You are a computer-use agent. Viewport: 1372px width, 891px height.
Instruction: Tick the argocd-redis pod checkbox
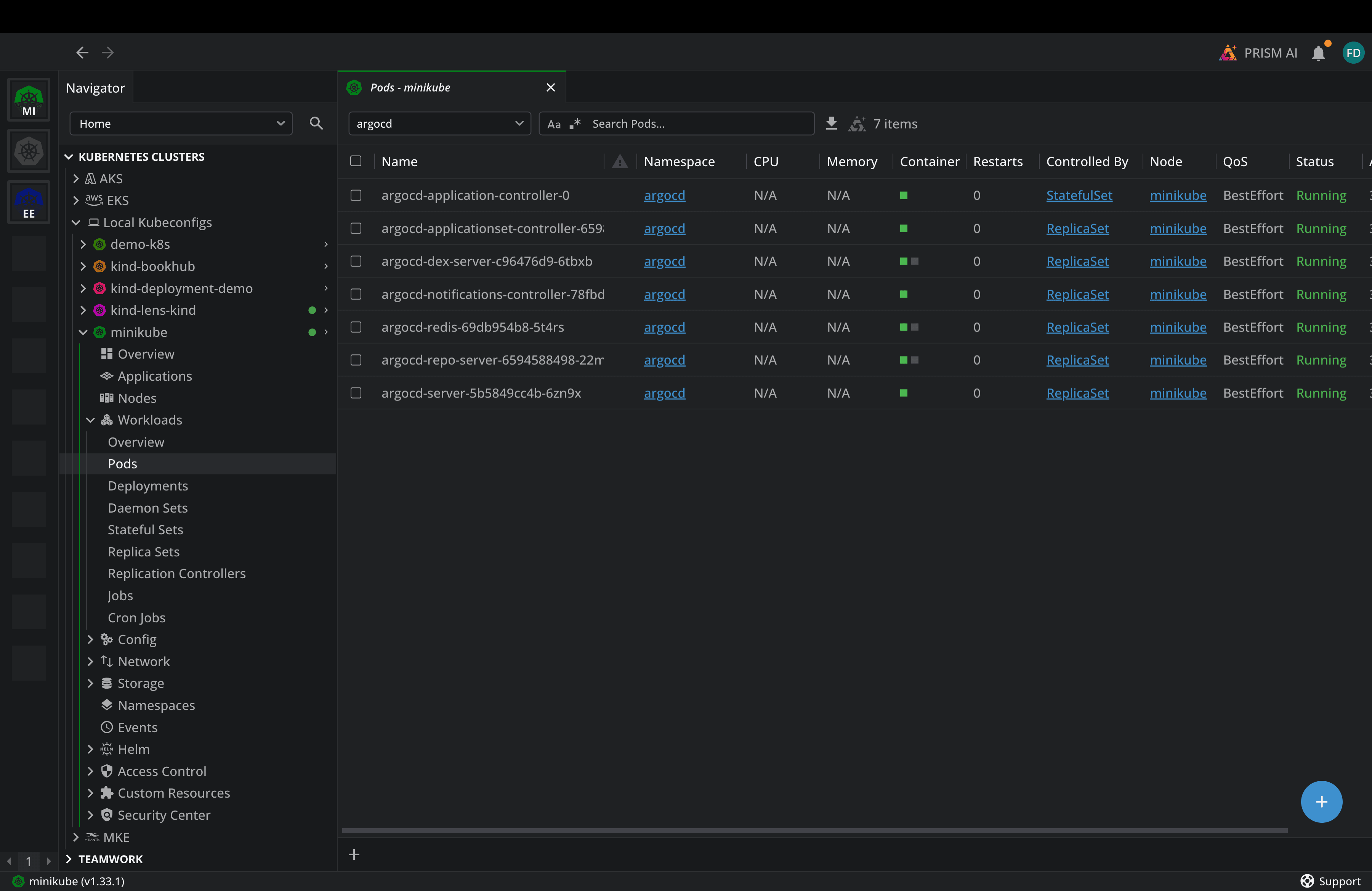tap(356, 327)
